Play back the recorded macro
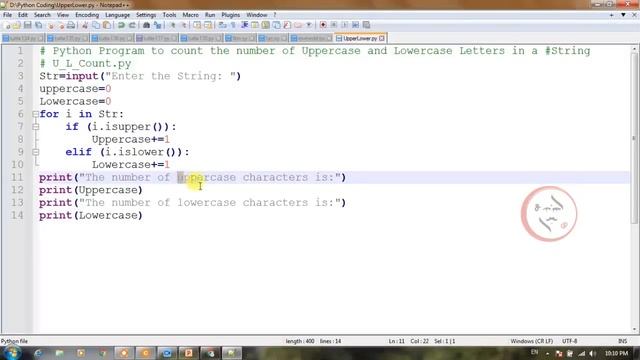640x360 pixels. pos(345,25)
